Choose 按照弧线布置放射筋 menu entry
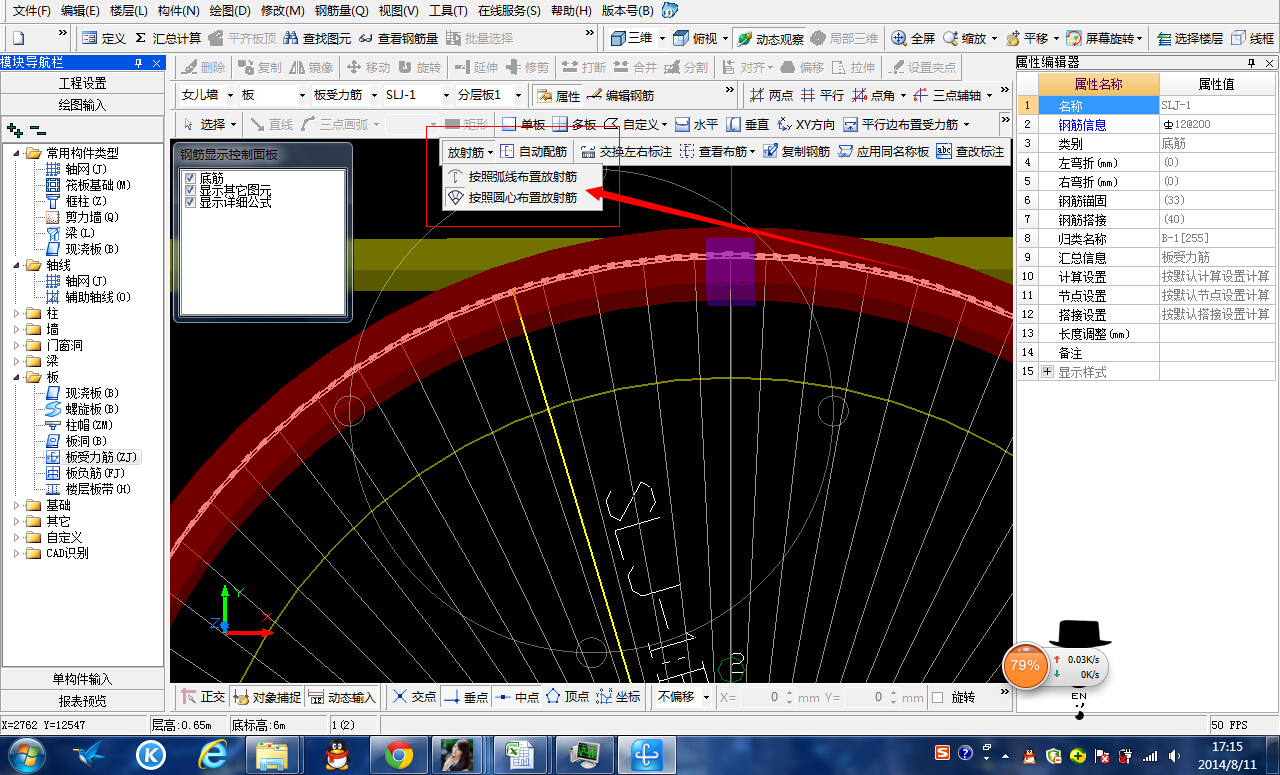Viewport: 1280px width, 775px height. pos(522,176)
